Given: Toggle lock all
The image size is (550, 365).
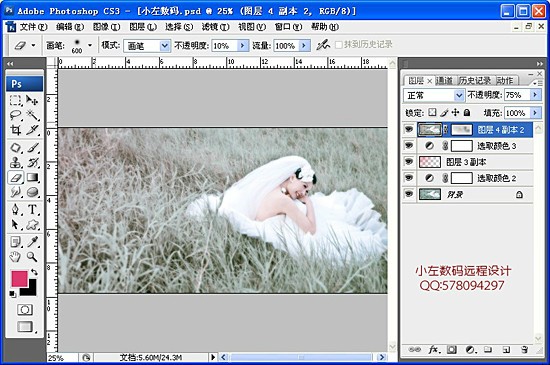Looking at the screenshot, I should (467, 113).
